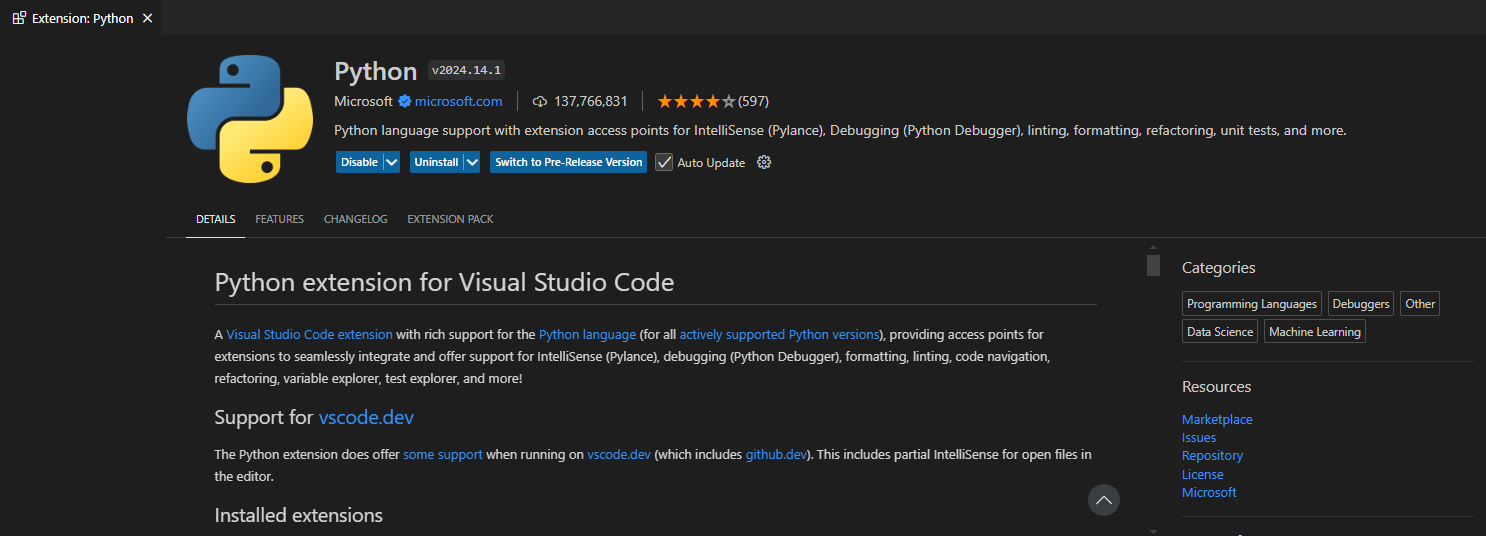Click the Python extension logo
The height and width of the screenshot is (536, 1486).
click(x=250, y=119)
